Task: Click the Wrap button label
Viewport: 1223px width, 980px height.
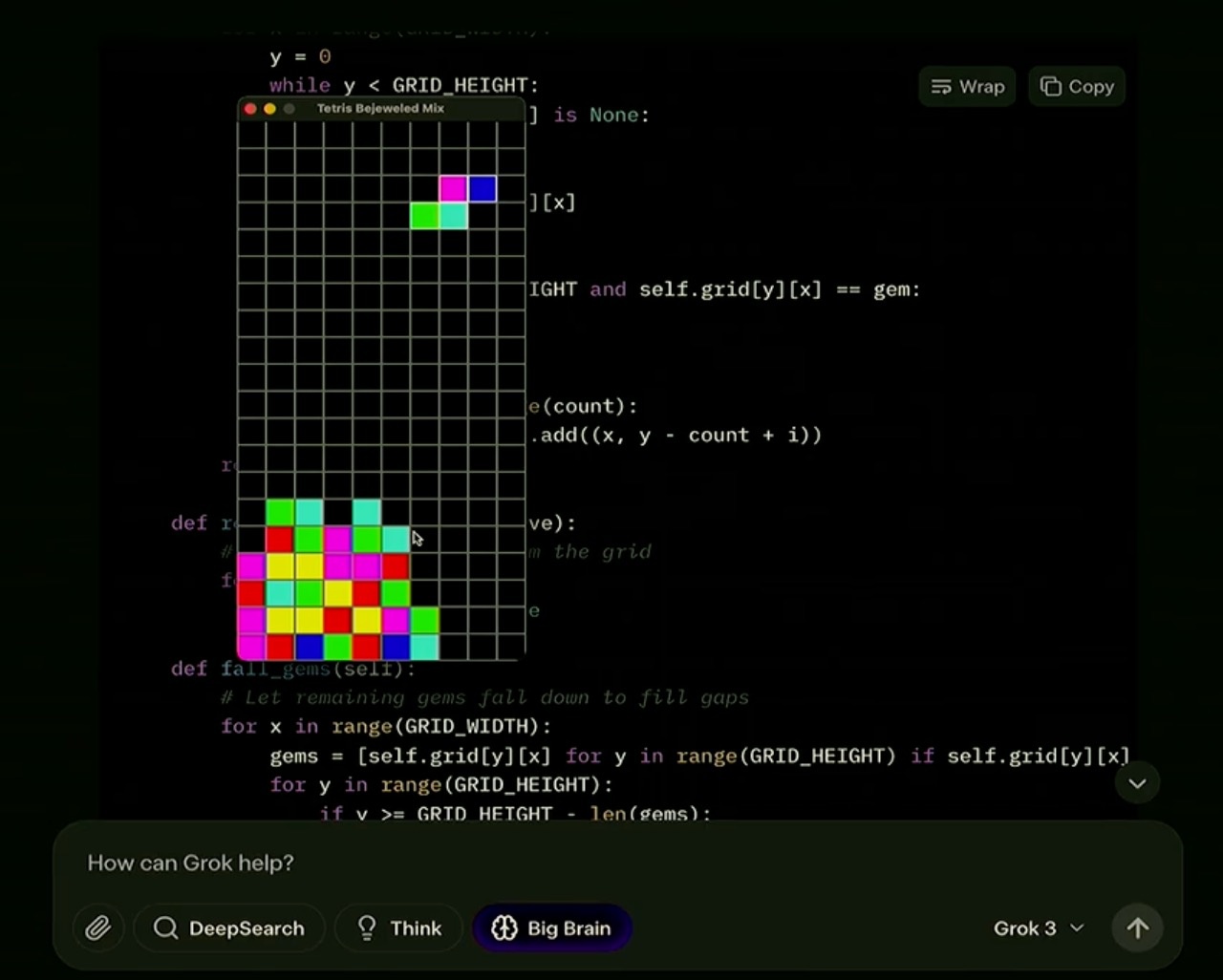Action: [981, 87]
